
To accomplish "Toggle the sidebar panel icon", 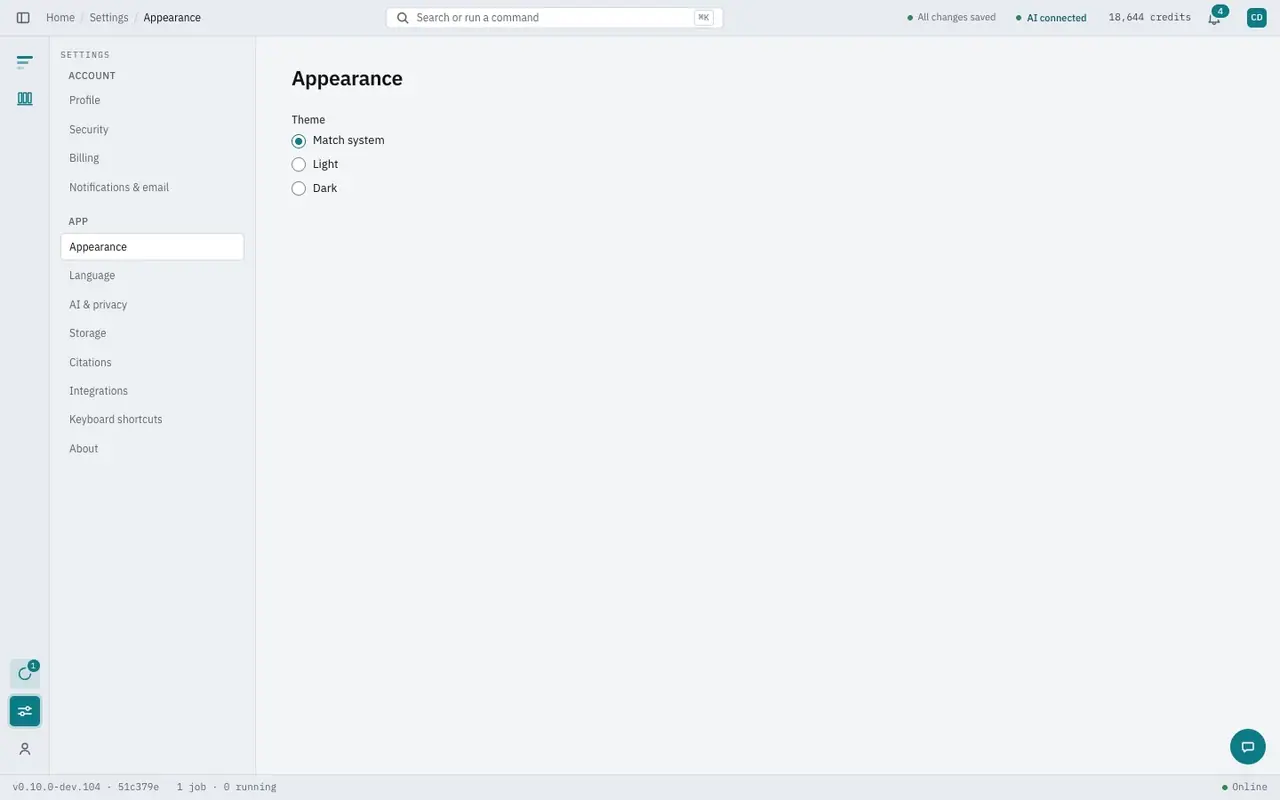I will click(23, 18).
